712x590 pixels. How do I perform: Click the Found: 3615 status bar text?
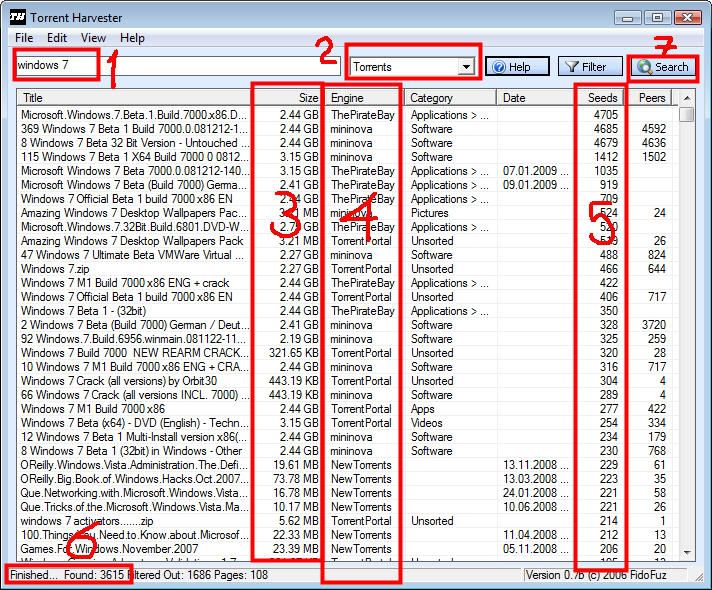click(x=94, y=575)
